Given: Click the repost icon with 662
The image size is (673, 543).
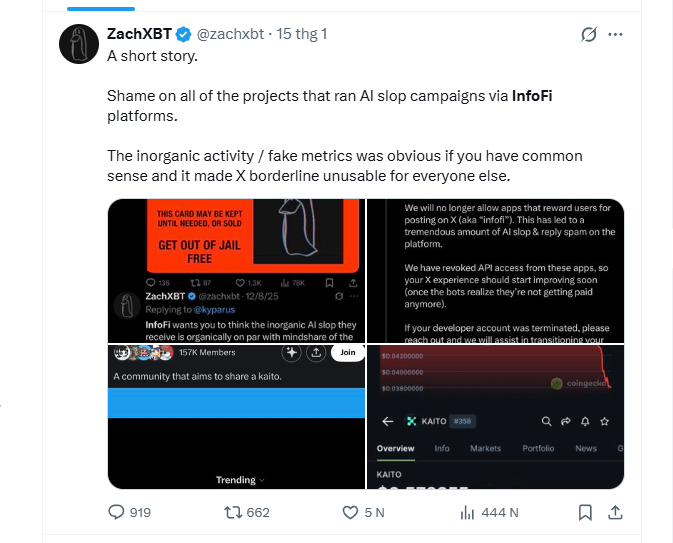Looking at the screenshot, I should tap(232, 512).
